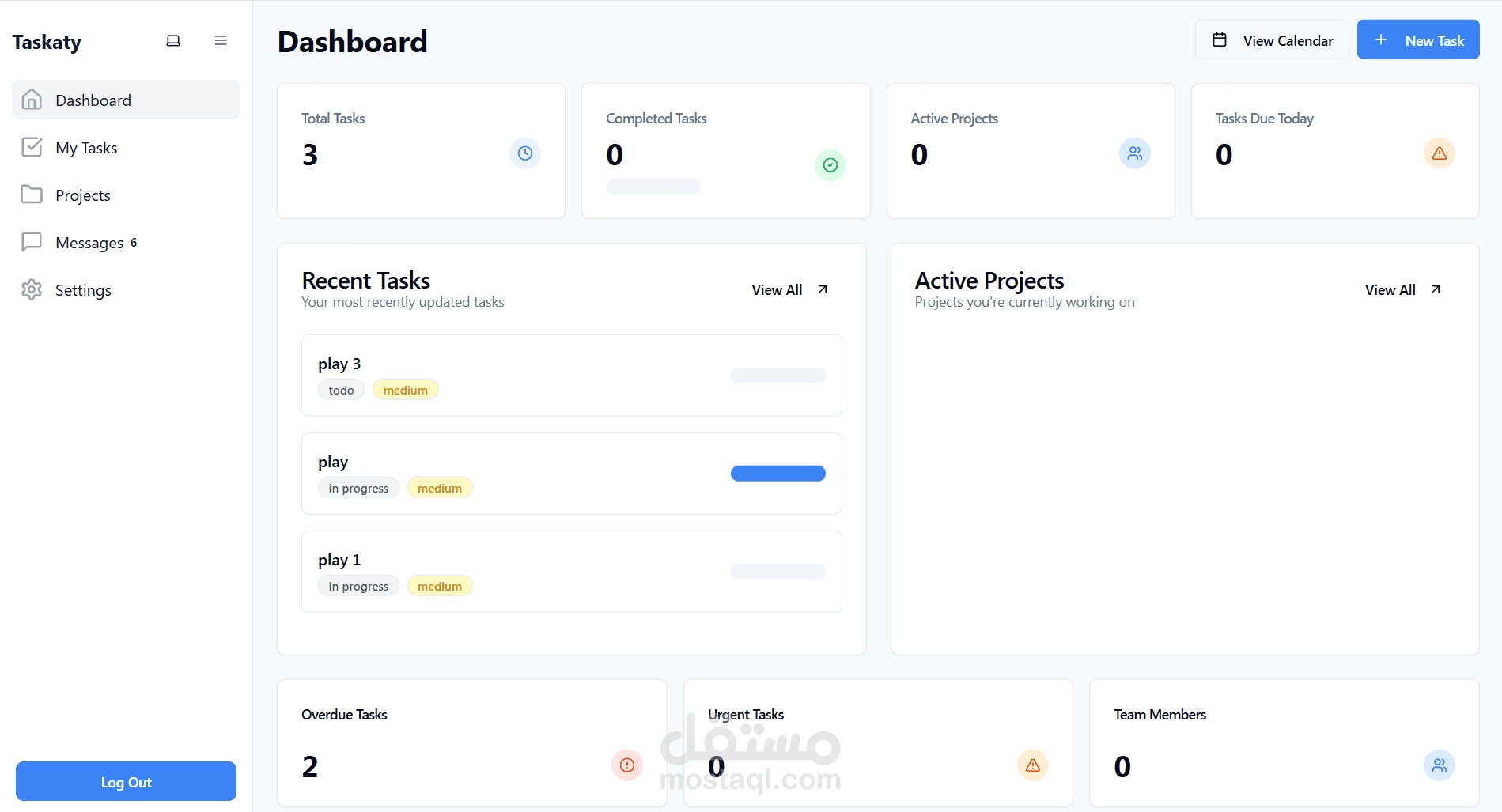Open the Dashboard menu item
1502x812 pixels.
tap(126, 100)
